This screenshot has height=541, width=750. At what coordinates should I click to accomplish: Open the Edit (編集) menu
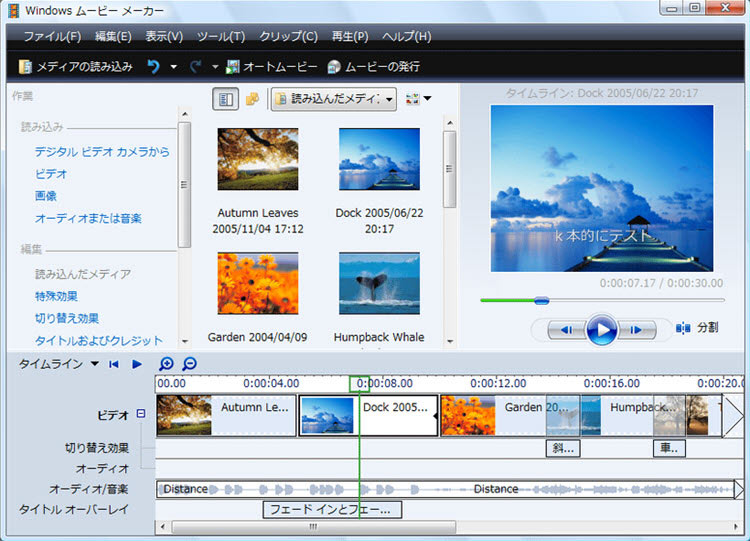[113, 36]
